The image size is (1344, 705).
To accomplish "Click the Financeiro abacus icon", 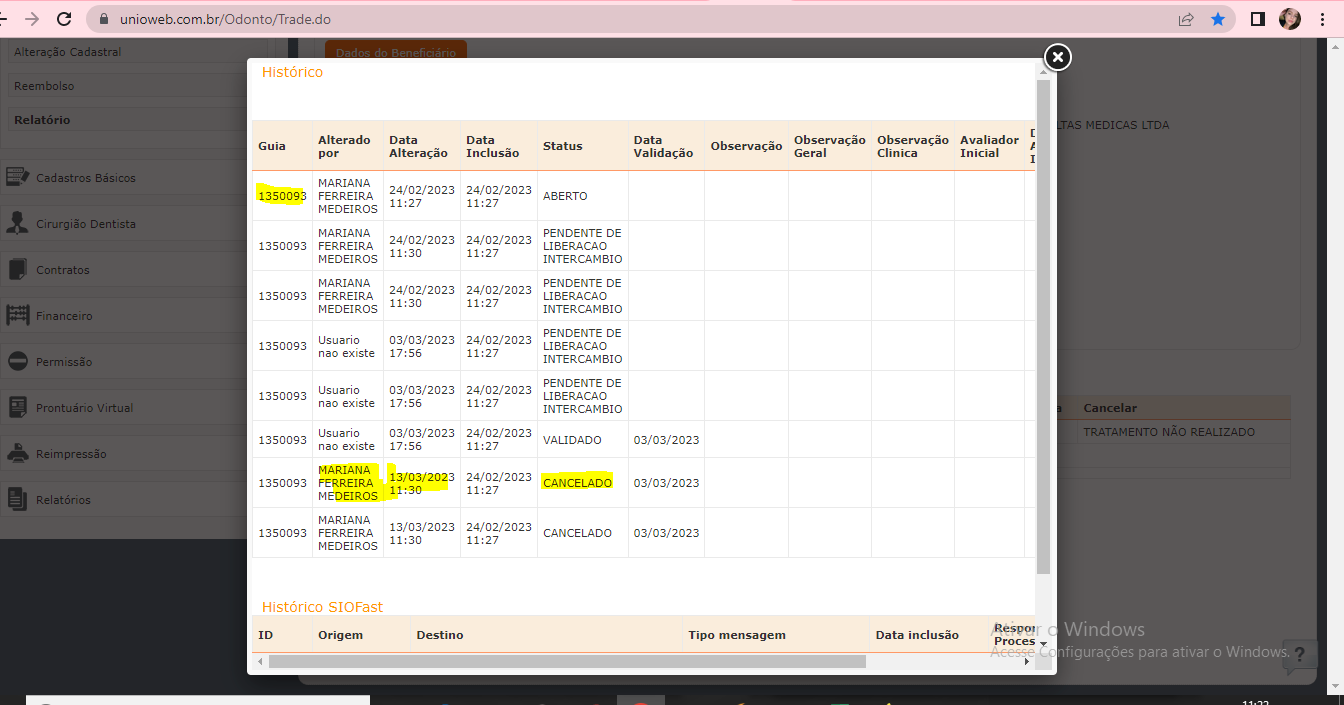I will click(17, 315).
